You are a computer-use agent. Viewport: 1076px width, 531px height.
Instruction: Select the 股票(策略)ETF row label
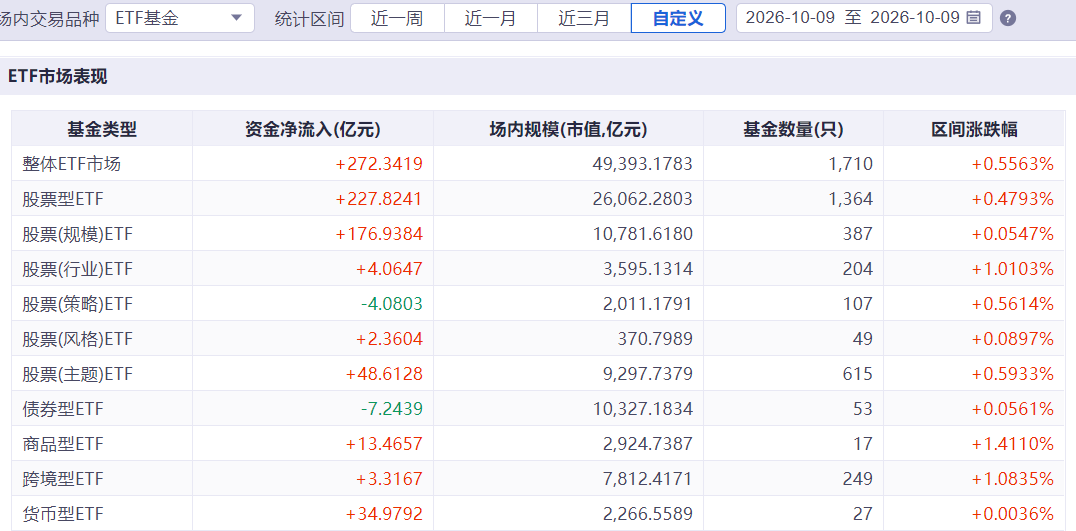click(78, 304)
